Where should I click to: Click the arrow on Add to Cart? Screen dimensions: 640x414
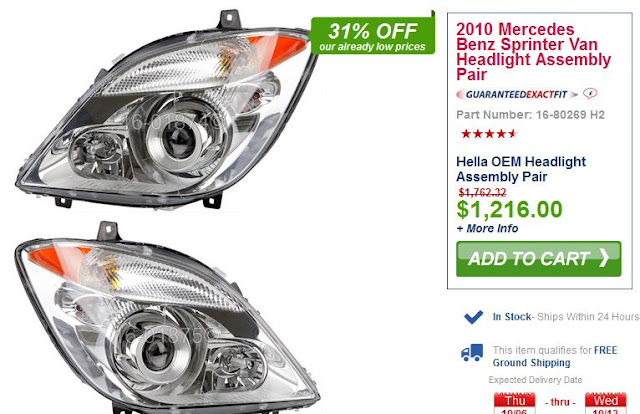[x=604, y=258]
